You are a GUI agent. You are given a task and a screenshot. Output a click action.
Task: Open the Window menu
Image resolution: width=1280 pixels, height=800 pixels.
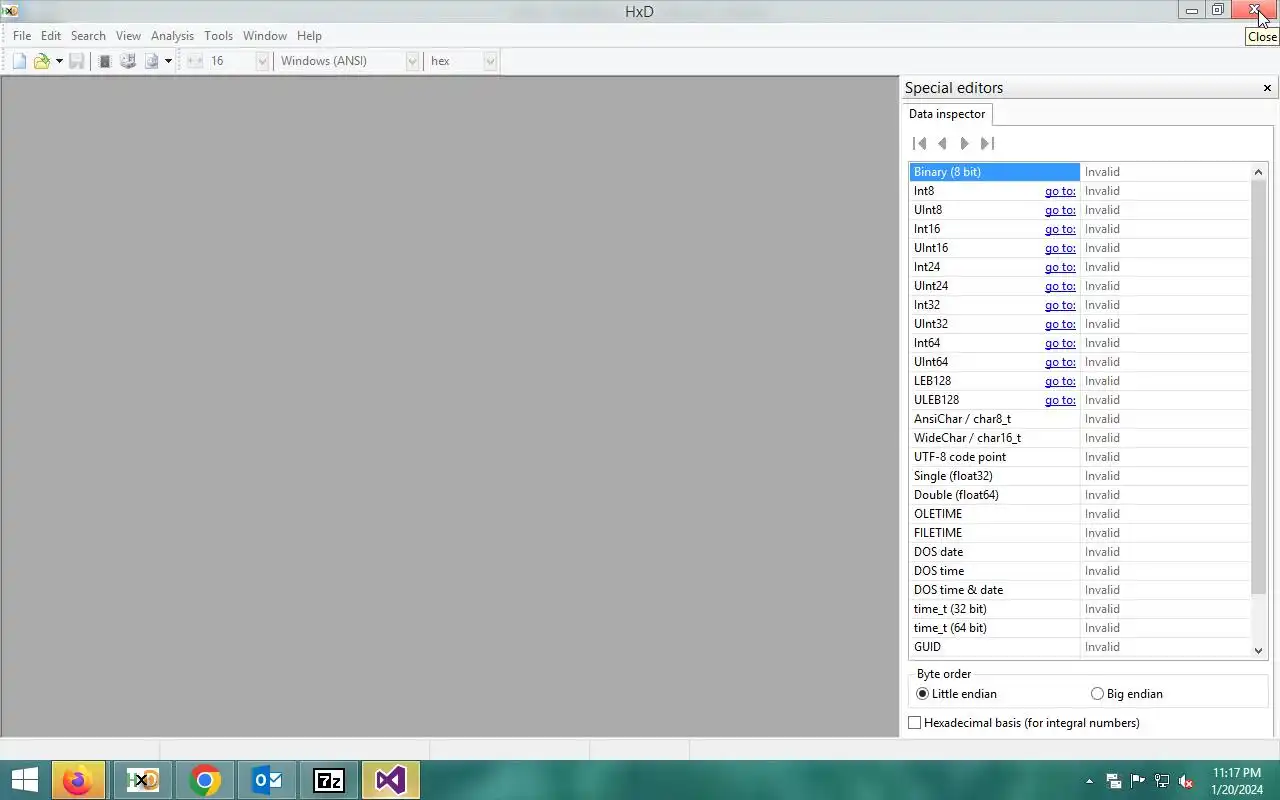click(x=265, y=36)
